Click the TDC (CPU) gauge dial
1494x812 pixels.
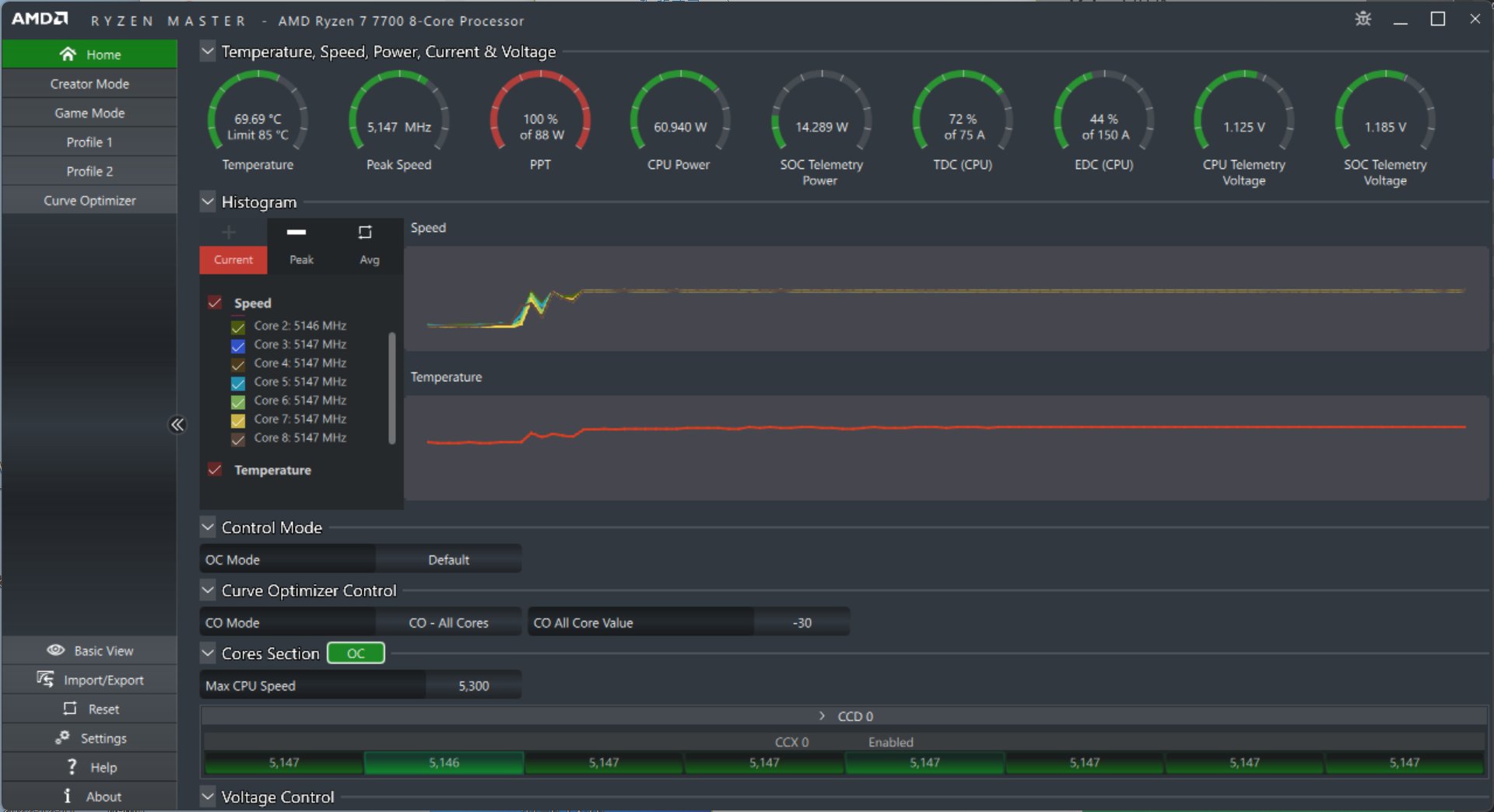click(x=963, y=113)
